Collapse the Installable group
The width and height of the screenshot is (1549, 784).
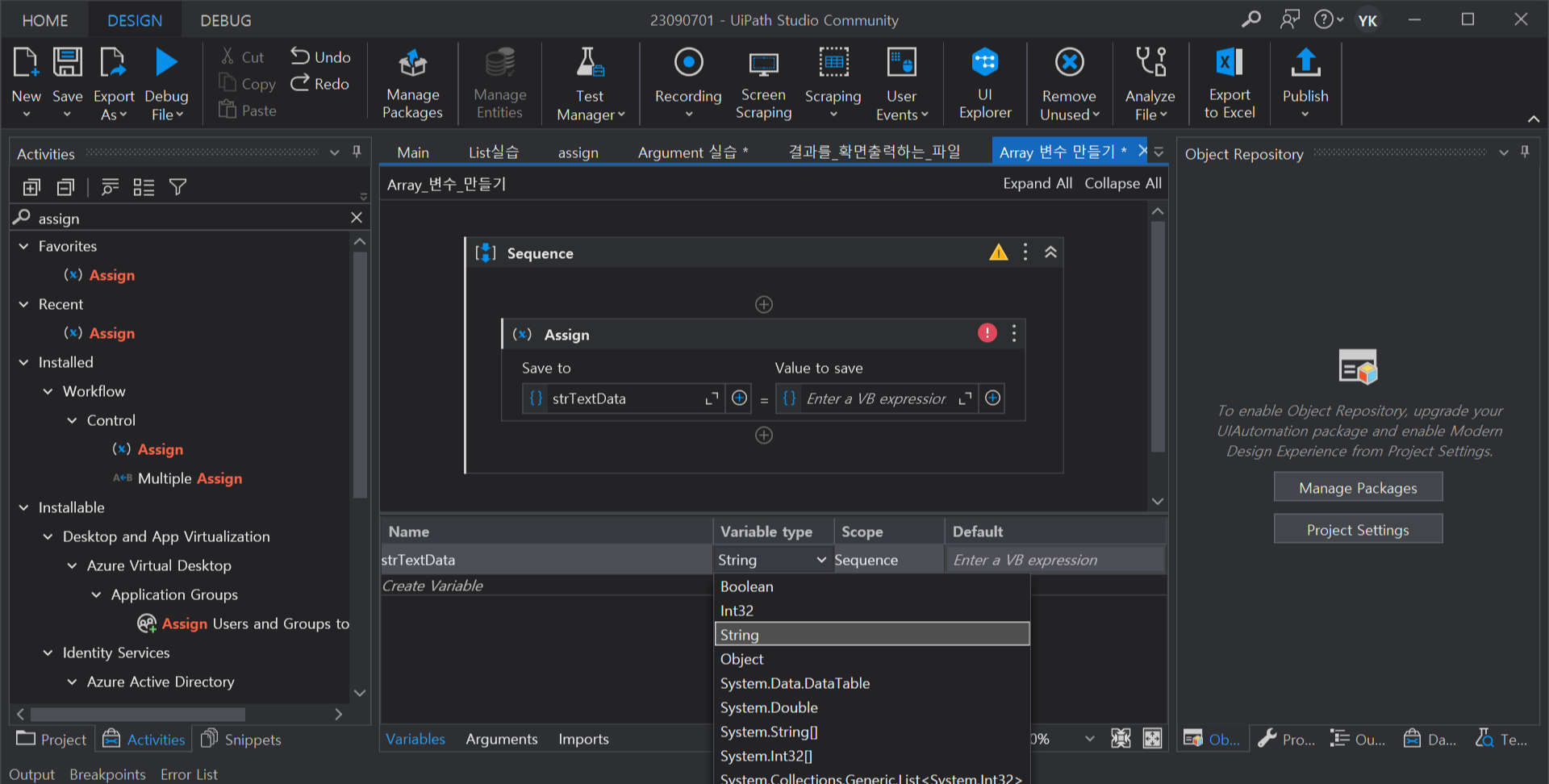[x=23, y=507]
